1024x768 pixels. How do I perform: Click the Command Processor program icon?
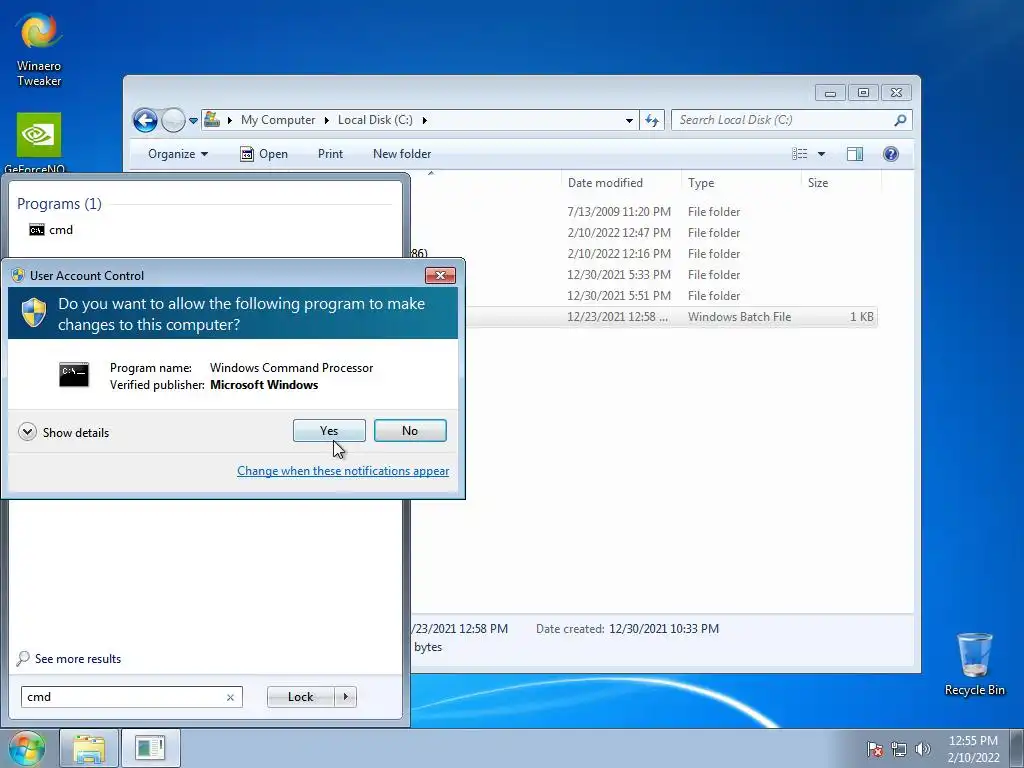coord(74,375)
